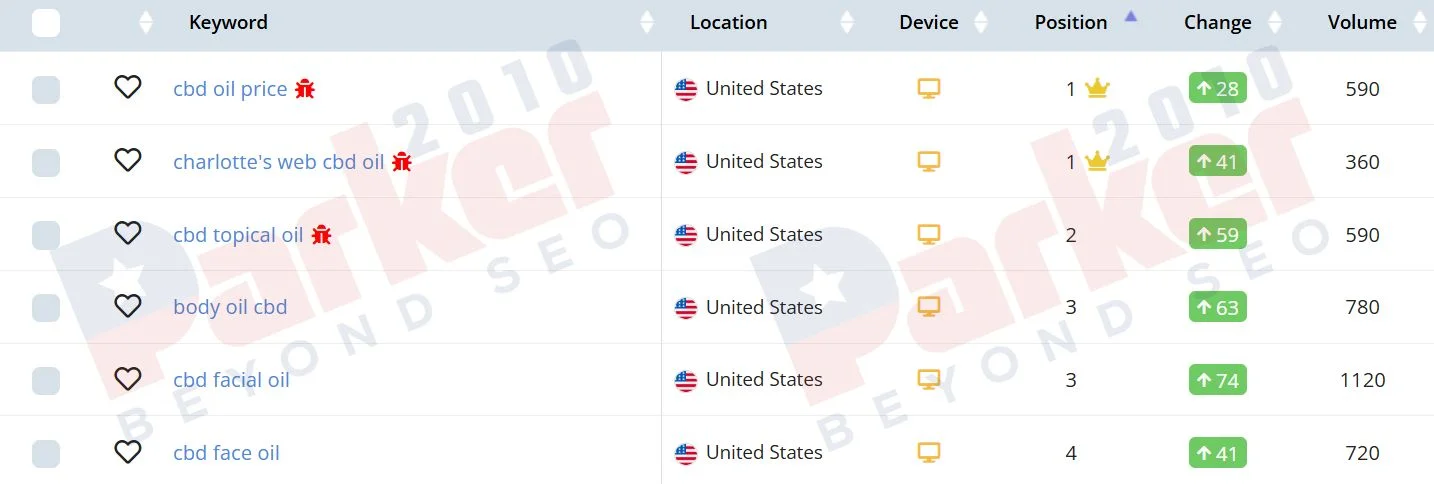
Task: Open the 'cbd oil price' keyword link
Action: (x=230, y=89)
